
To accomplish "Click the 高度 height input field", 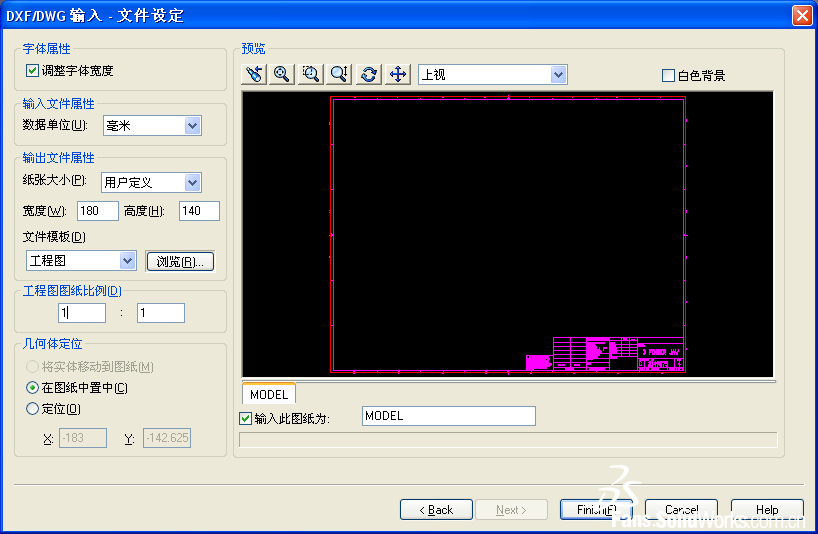I will tap(199, 211).
